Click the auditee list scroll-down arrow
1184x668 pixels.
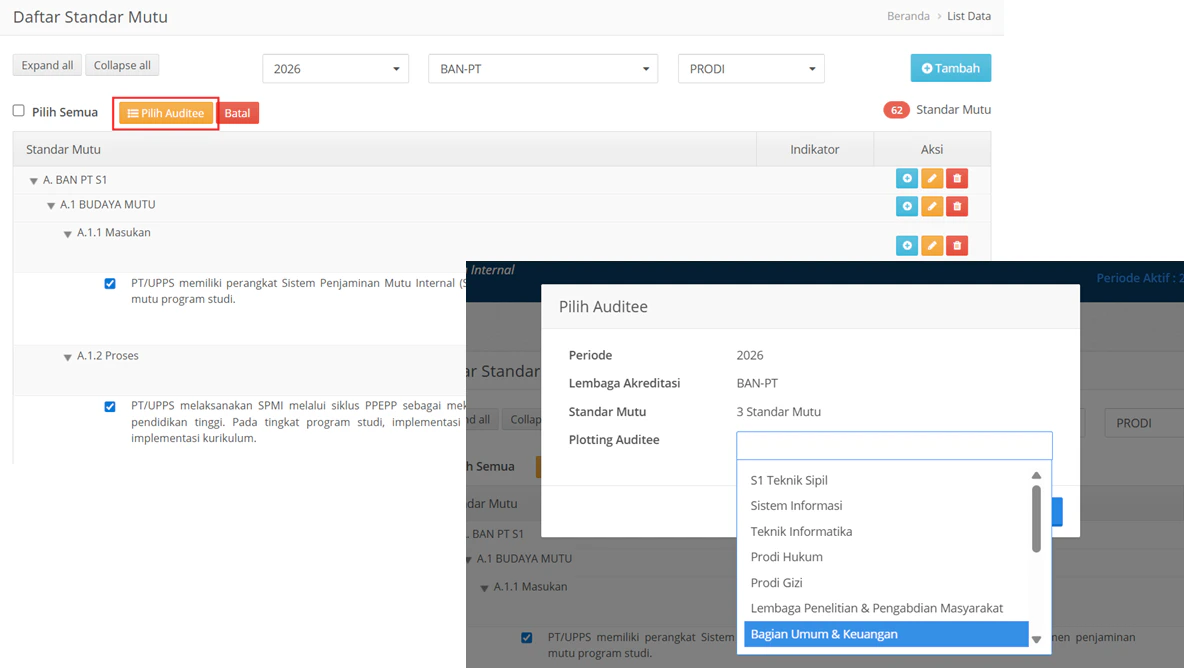pos(1036,639)
